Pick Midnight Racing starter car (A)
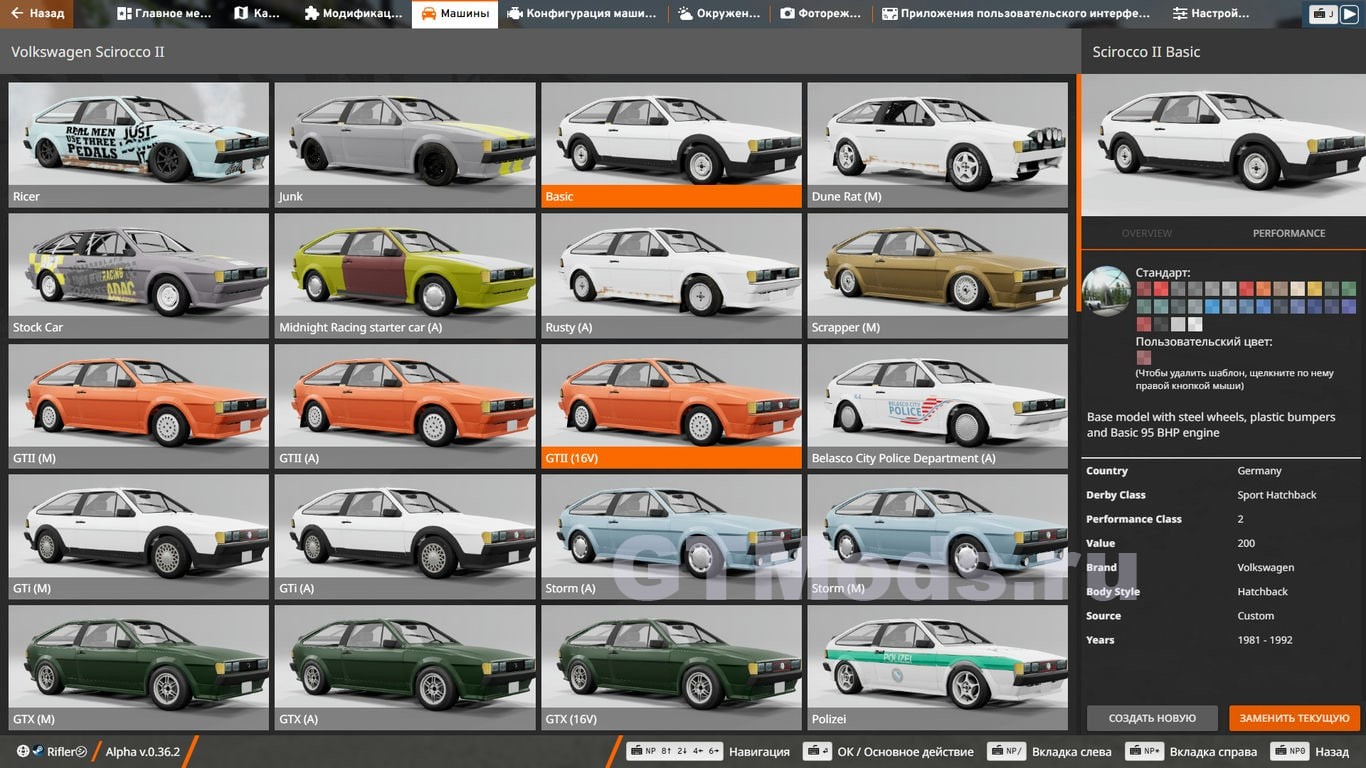Viewport: 1366px width, 768px height. coord(405,275)
